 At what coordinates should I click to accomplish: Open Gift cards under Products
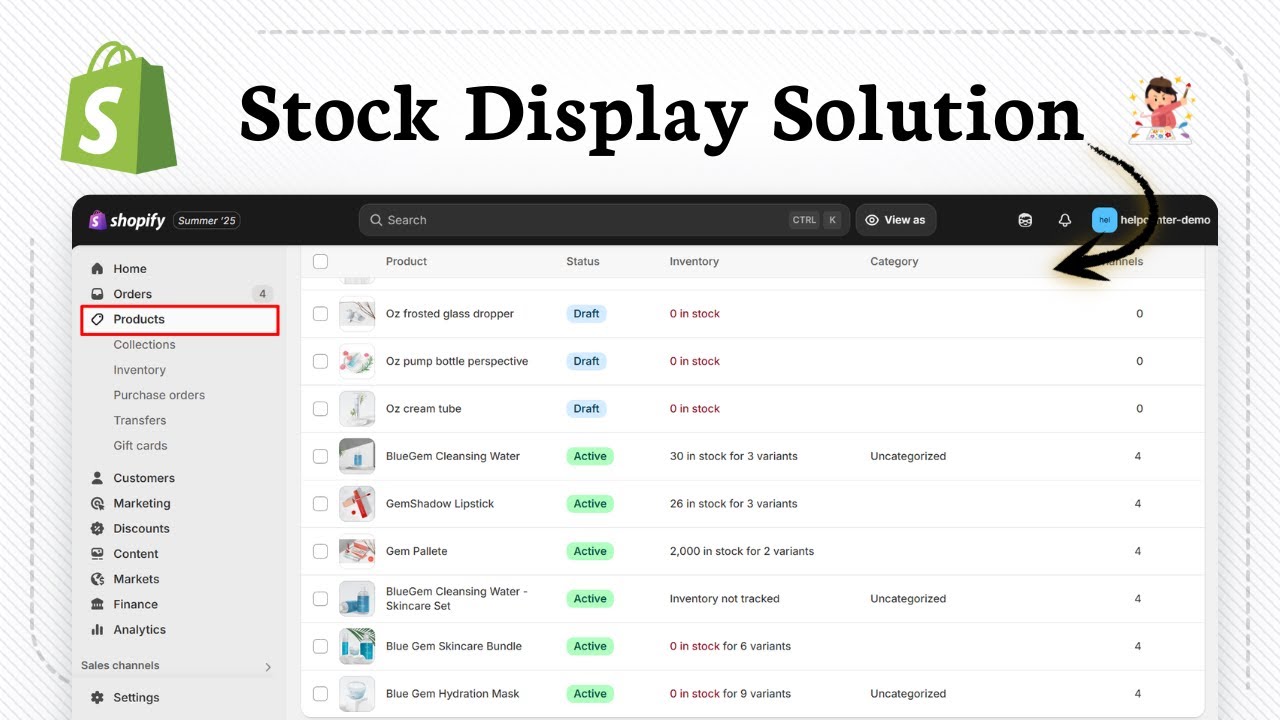[140, 446]
